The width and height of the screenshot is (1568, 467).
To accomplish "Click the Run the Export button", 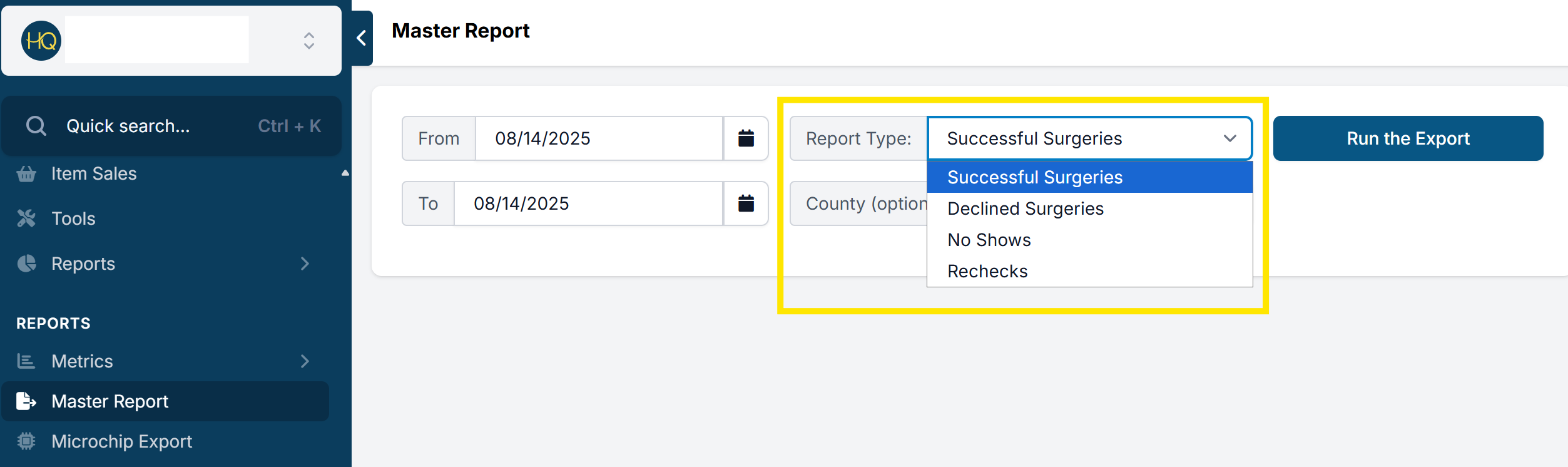I will pos(1408,138).
